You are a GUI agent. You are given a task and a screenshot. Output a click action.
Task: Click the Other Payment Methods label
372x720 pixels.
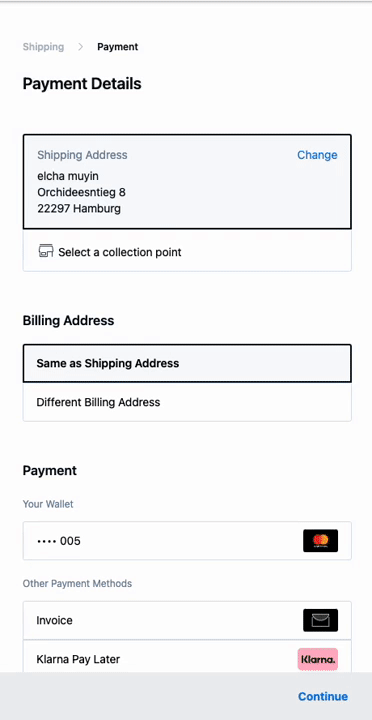[x=77, y=584]
